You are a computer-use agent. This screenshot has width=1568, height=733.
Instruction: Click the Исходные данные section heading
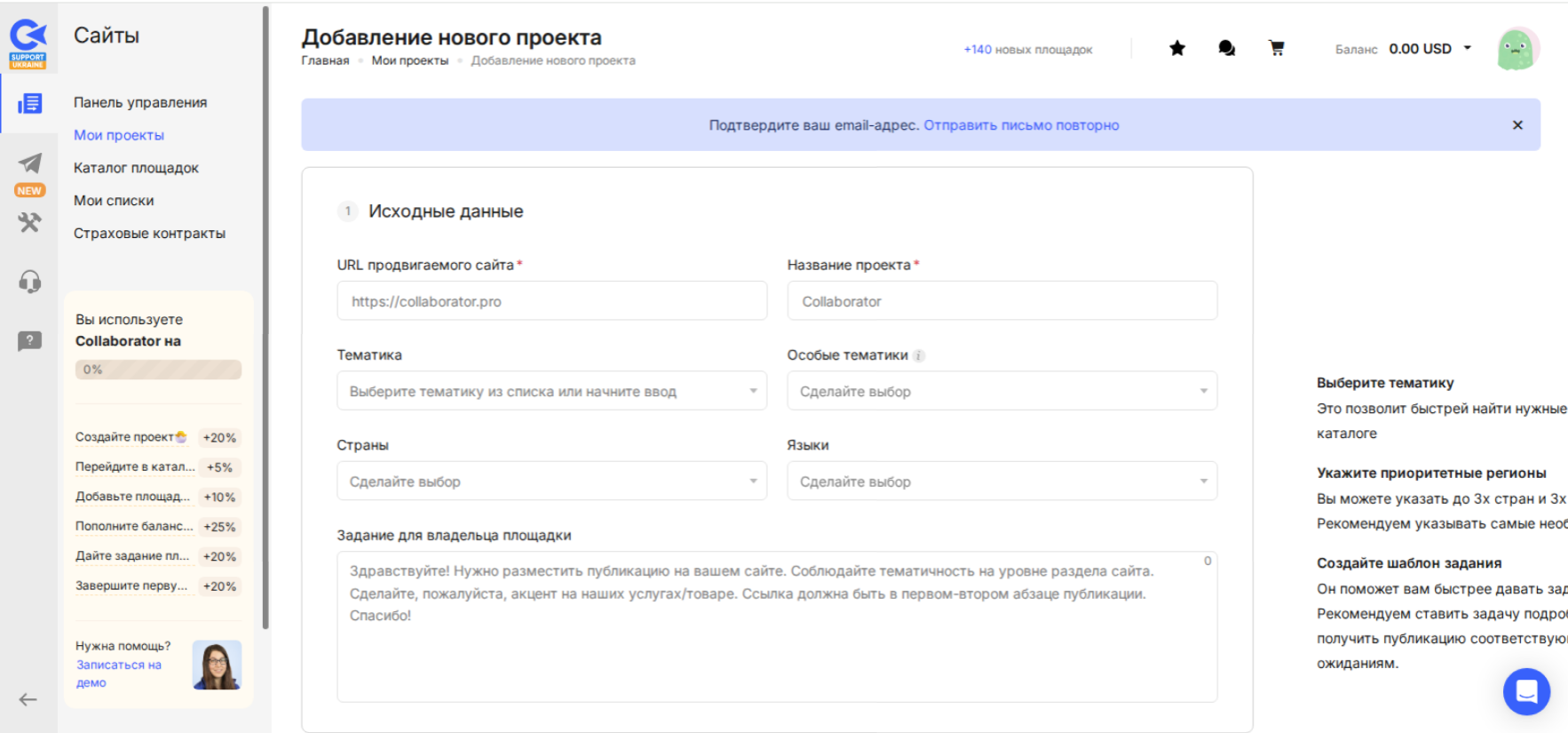point(446,211)
